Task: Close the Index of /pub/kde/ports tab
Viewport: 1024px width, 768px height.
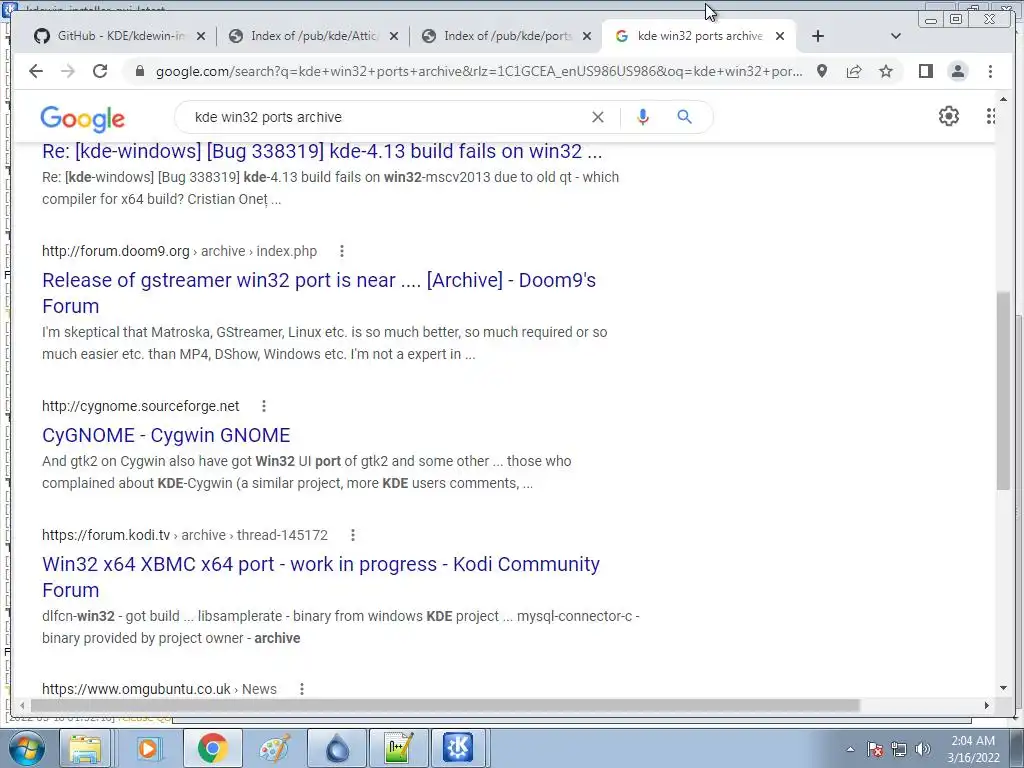Action: [587, 36]
